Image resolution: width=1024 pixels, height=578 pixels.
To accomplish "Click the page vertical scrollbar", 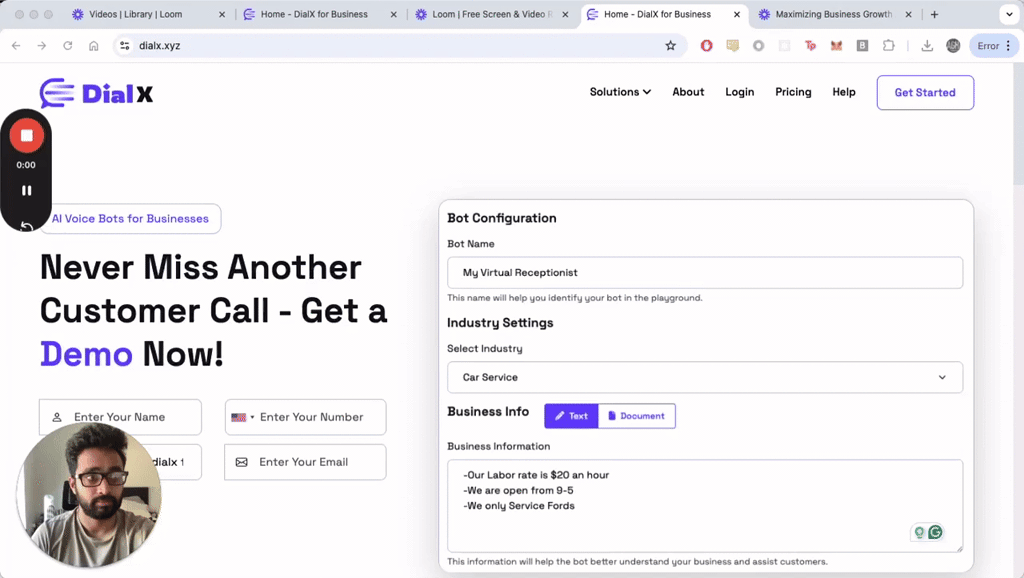I will click(x=1018, y=124).
